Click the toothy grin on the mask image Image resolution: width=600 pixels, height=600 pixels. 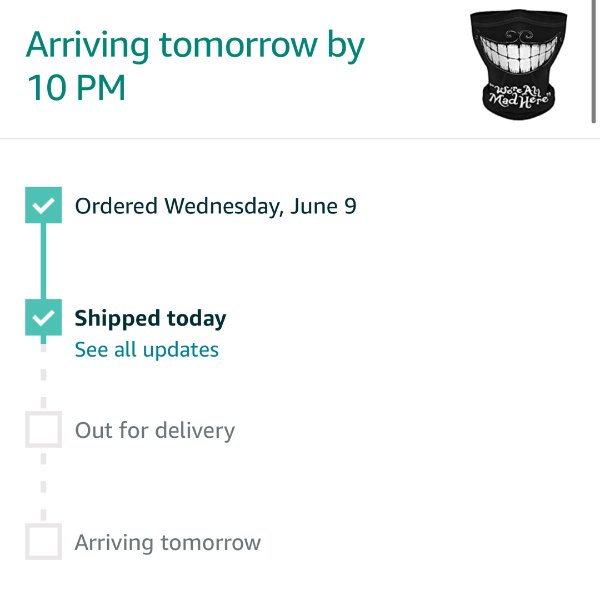517,55
